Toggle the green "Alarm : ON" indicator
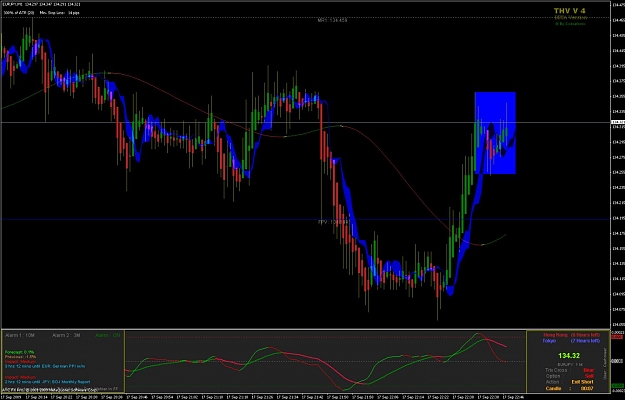 tap(108, 335)
